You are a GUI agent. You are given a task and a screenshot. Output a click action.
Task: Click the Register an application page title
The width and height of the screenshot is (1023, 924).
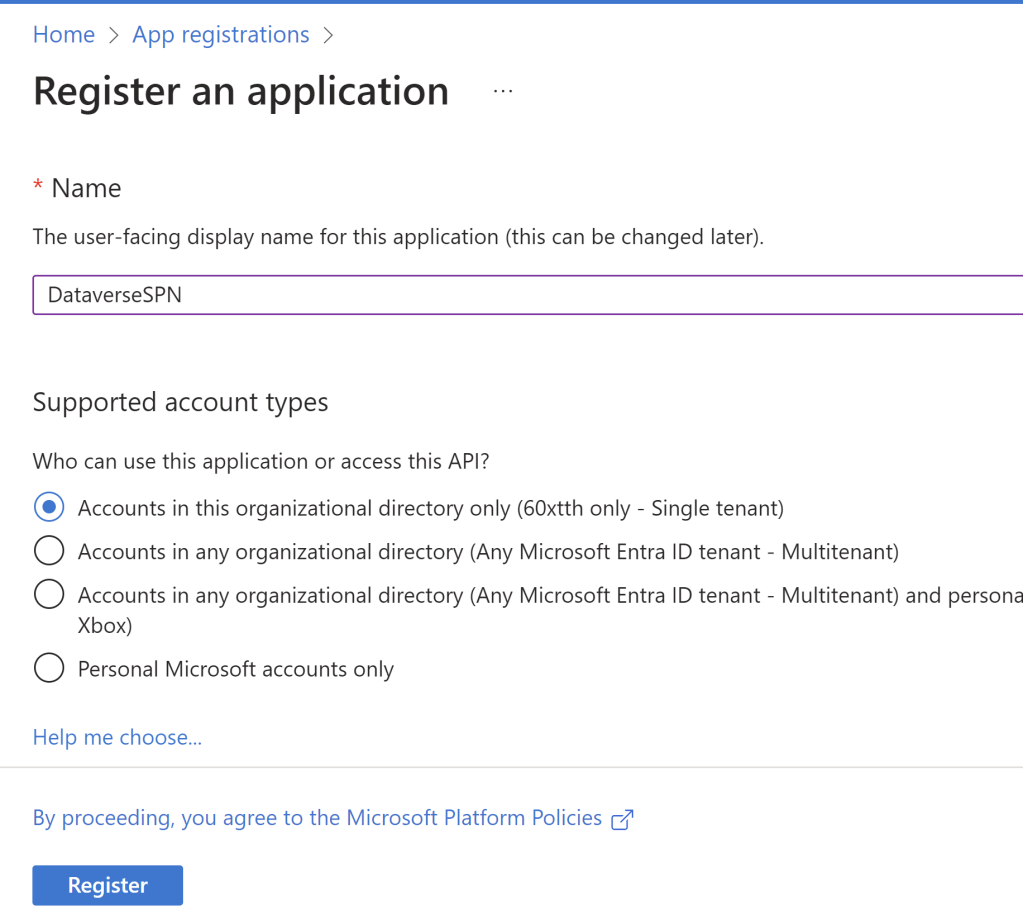tap(241, 91)
